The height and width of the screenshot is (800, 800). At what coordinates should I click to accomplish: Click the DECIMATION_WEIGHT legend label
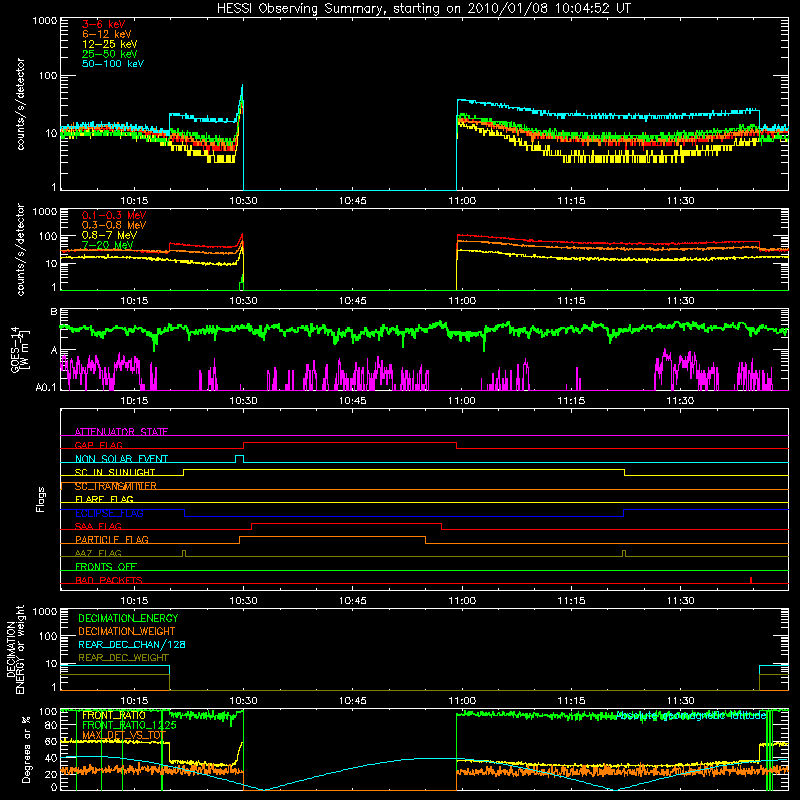tap(127, 631)
